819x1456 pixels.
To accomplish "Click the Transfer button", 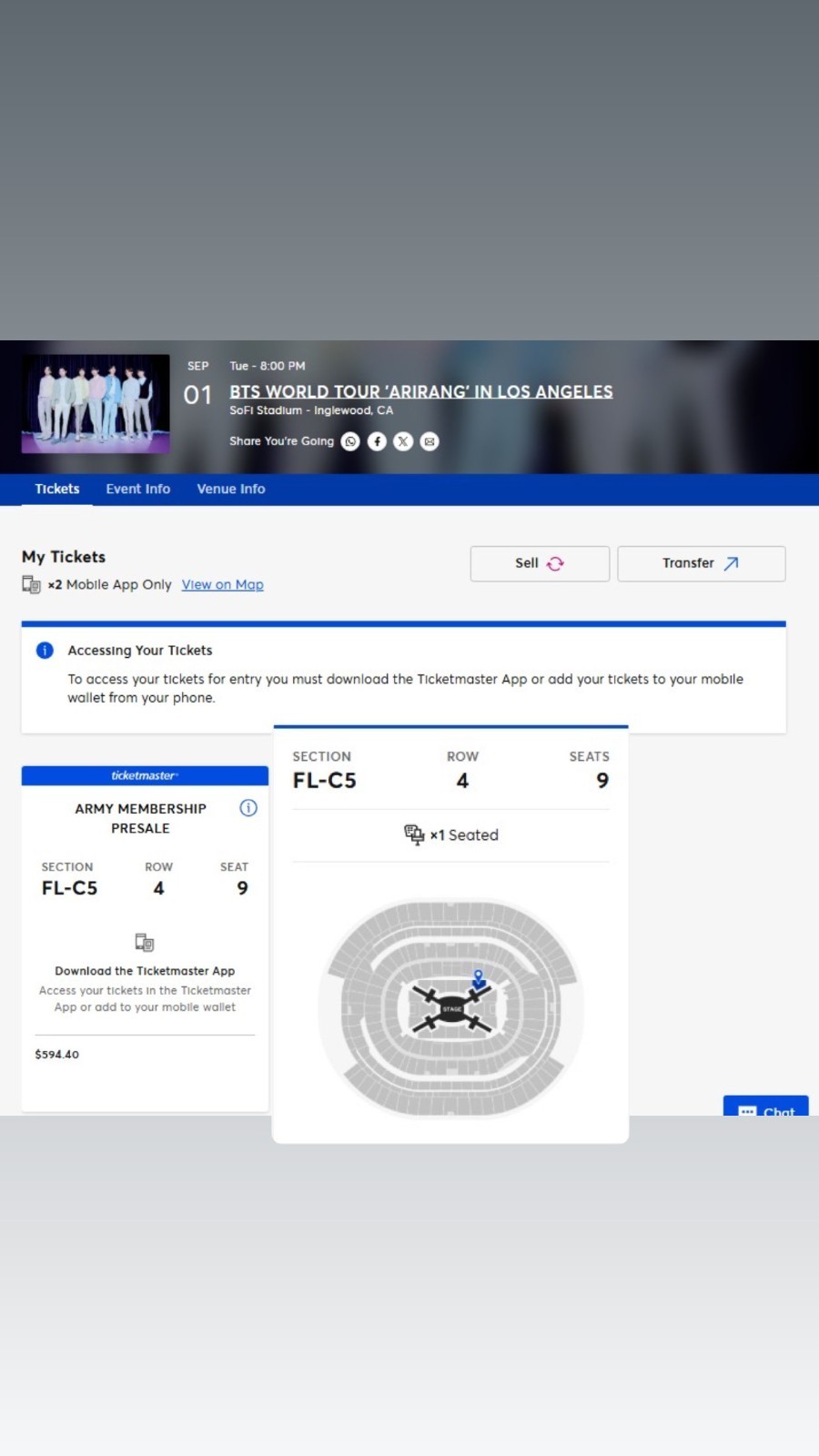I will pyautogui.click(x=701, y=563).
